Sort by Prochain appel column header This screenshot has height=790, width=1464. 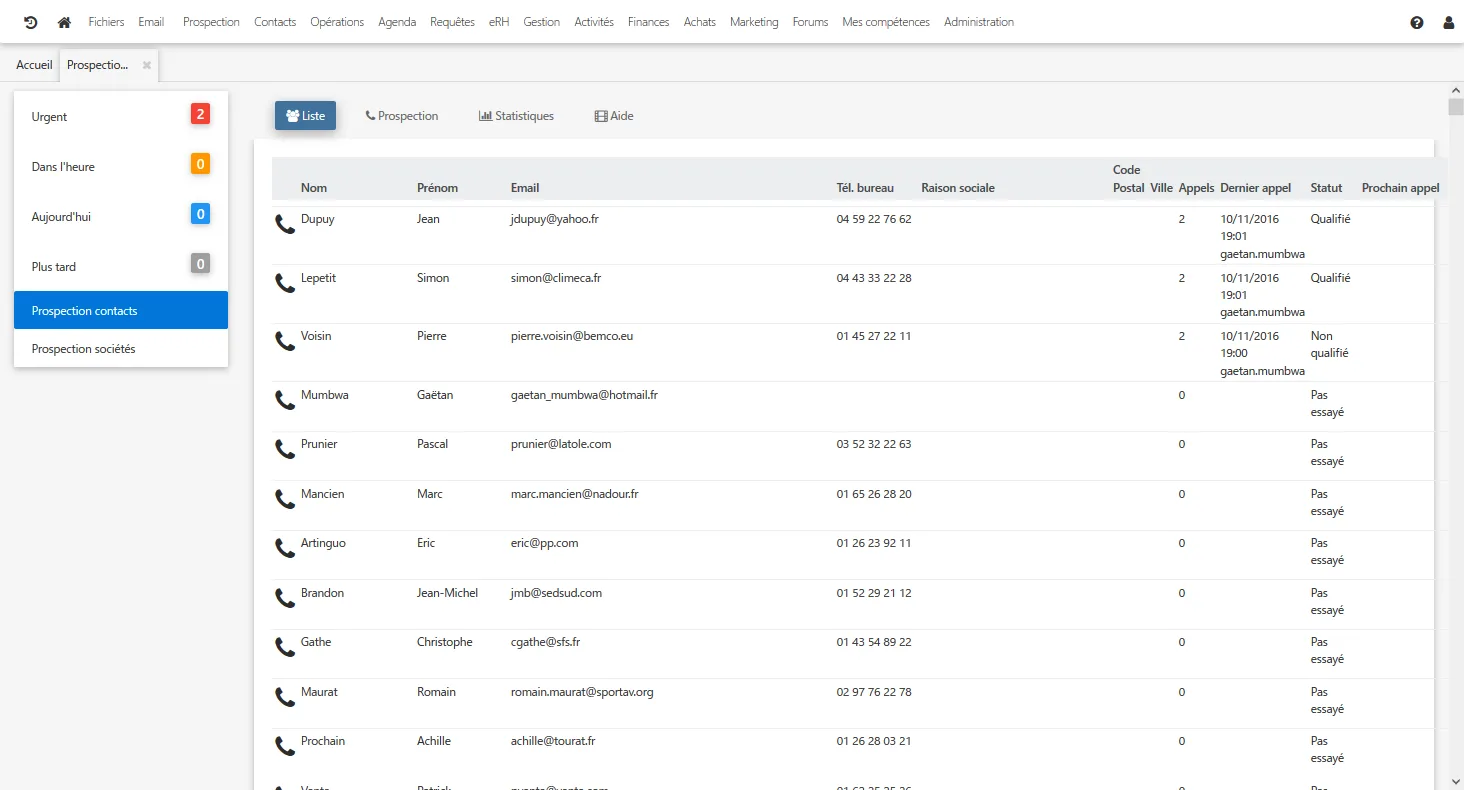tap(1401, 188)
